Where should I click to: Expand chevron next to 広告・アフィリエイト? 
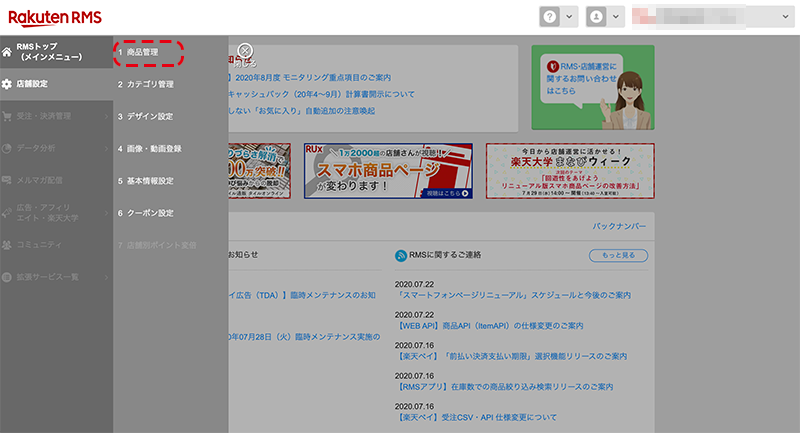106,213
